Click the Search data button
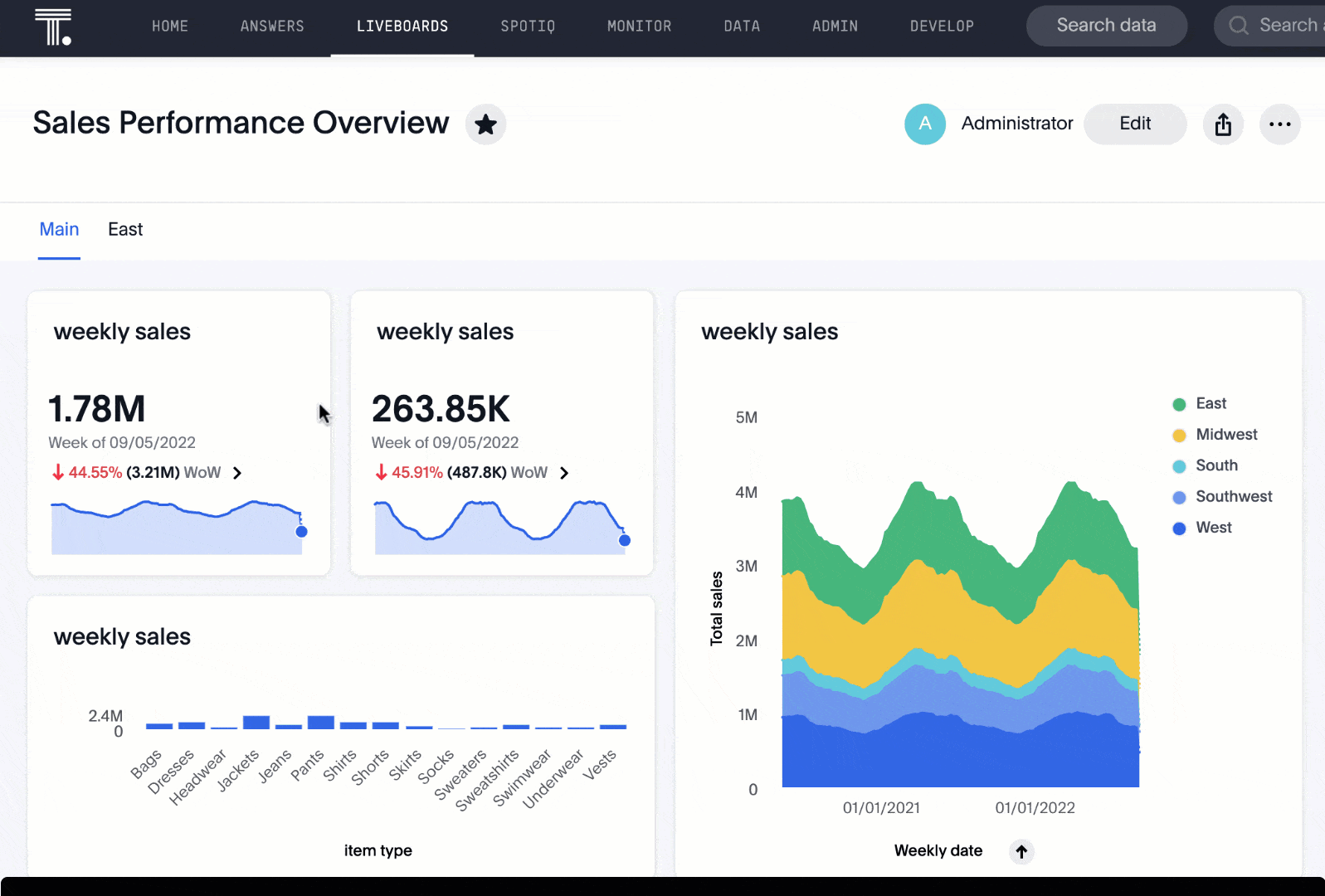Screen dimensions: 1325x896 (1105, 26)
